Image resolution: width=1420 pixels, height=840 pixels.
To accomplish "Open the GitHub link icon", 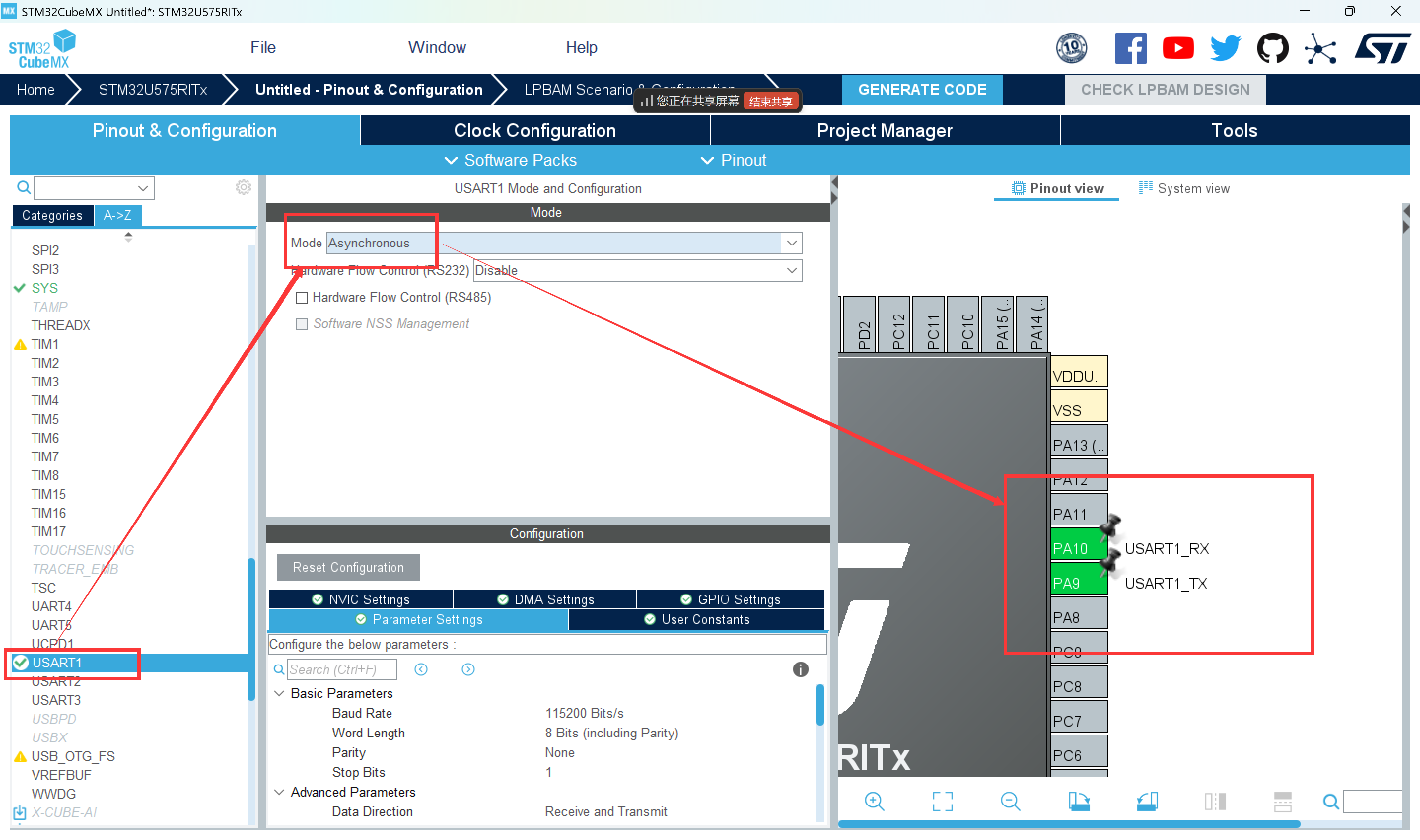I will pyautogui.click(x=1272, y=48).
